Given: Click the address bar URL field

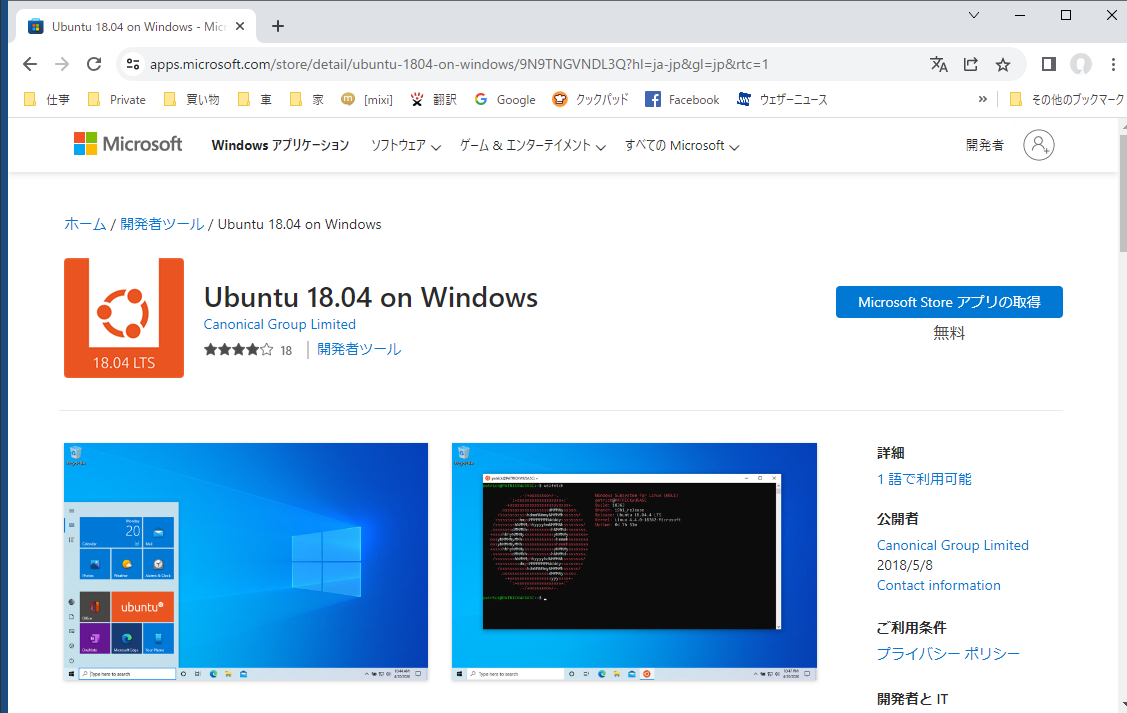Looking at the screenshot, I should click(x=459, y=64).
